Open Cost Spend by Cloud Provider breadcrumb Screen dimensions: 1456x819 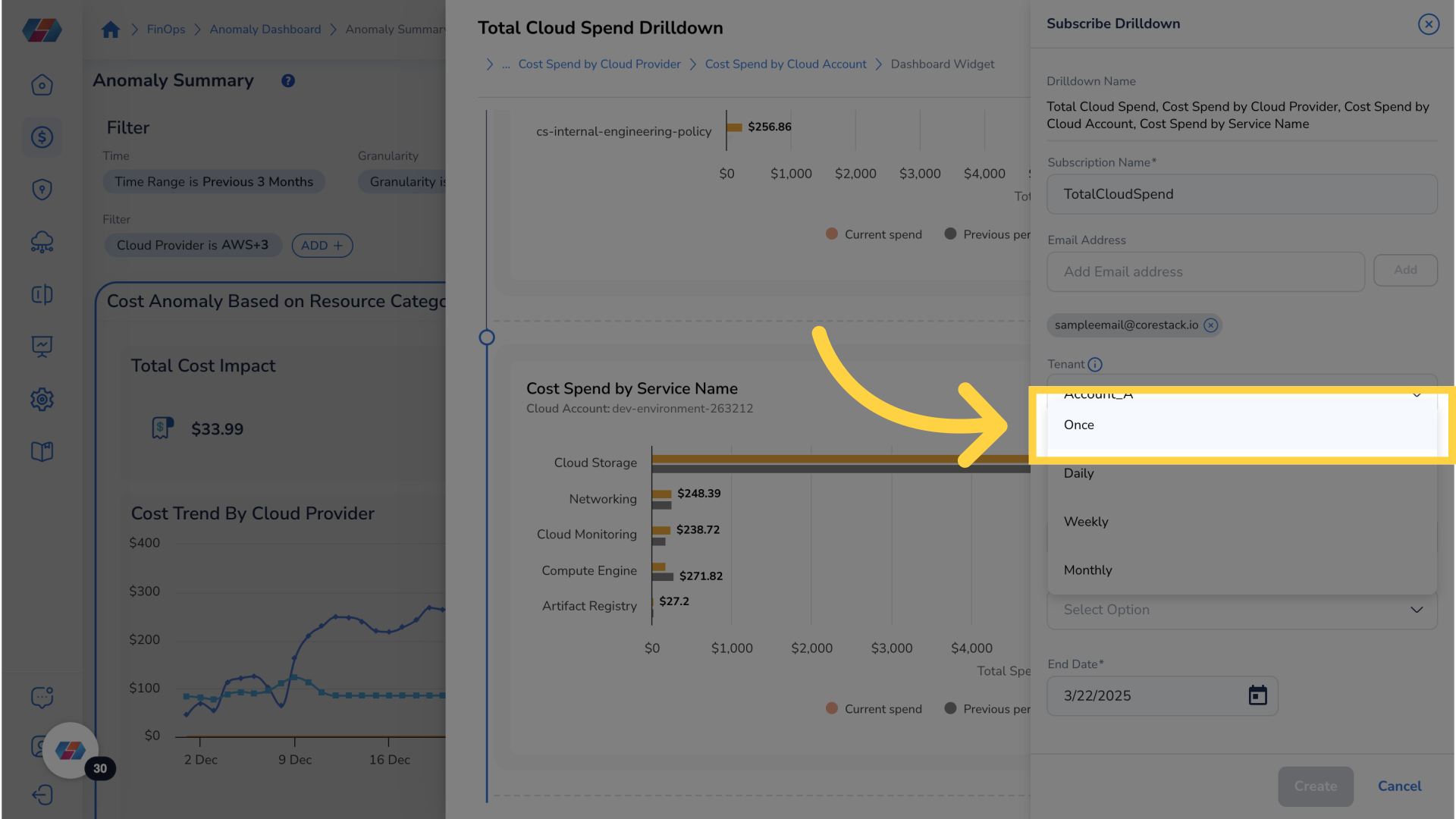pyautogui.click(x=599, y=64)
